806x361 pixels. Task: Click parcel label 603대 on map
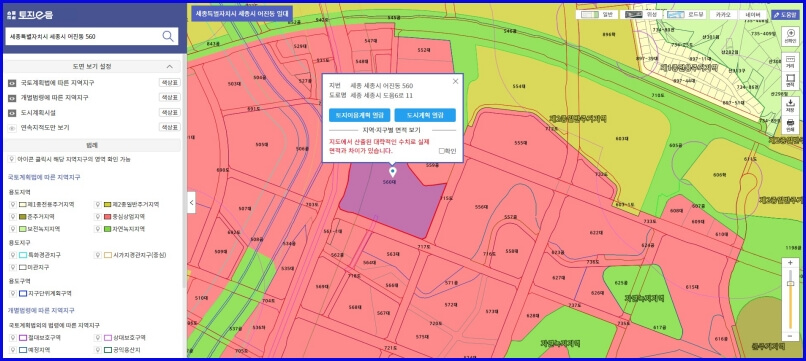click(x=621, y=139)
